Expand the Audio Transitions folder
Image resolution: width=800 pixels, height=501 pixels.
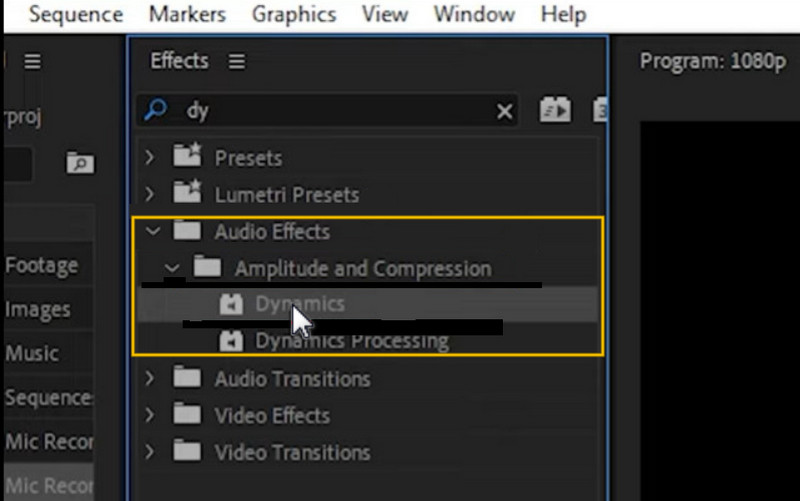tap(150, 379)
